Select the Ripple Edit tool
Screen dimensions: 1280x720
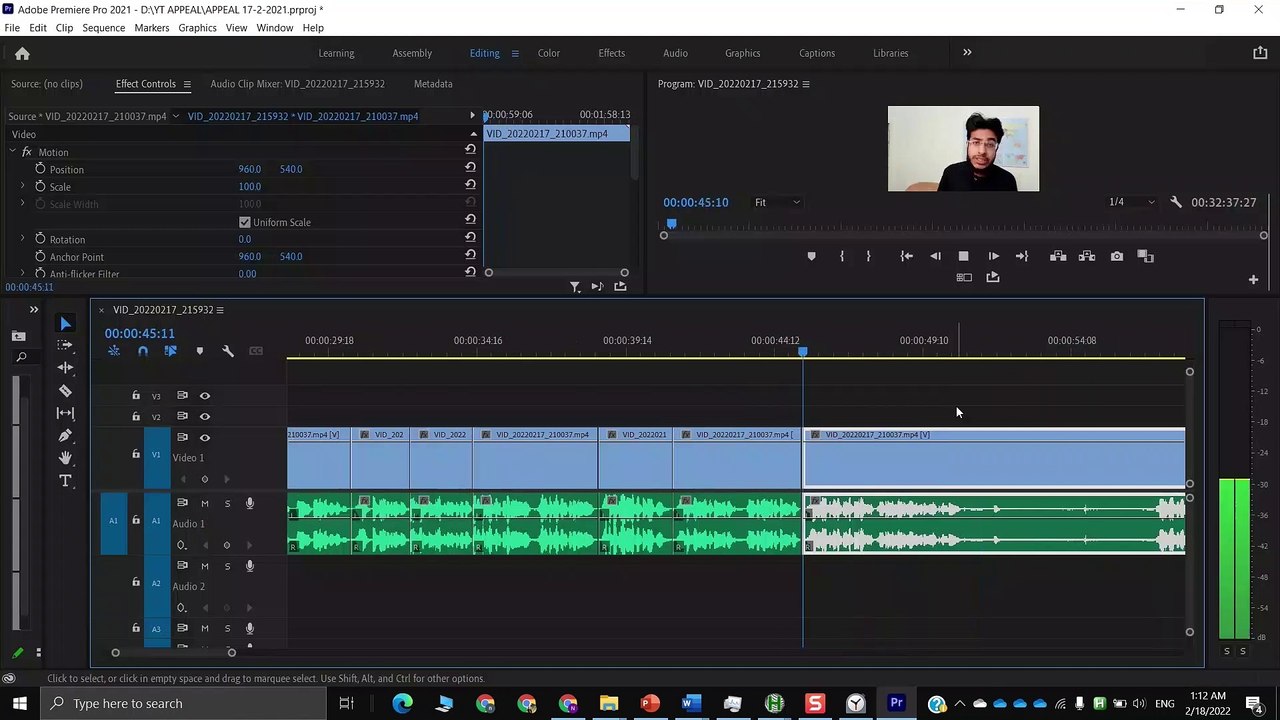[66, 367]
